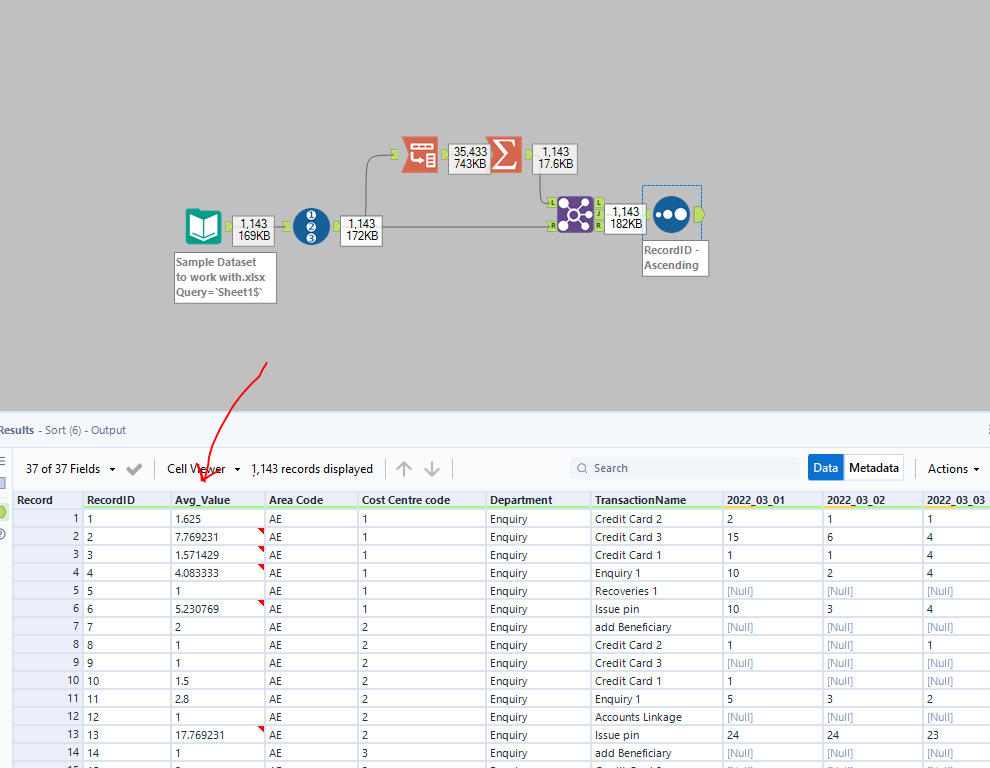Open the orange Transpose tool
The height and width of the screenshot is (768, 990).
(x=419, y=155)
